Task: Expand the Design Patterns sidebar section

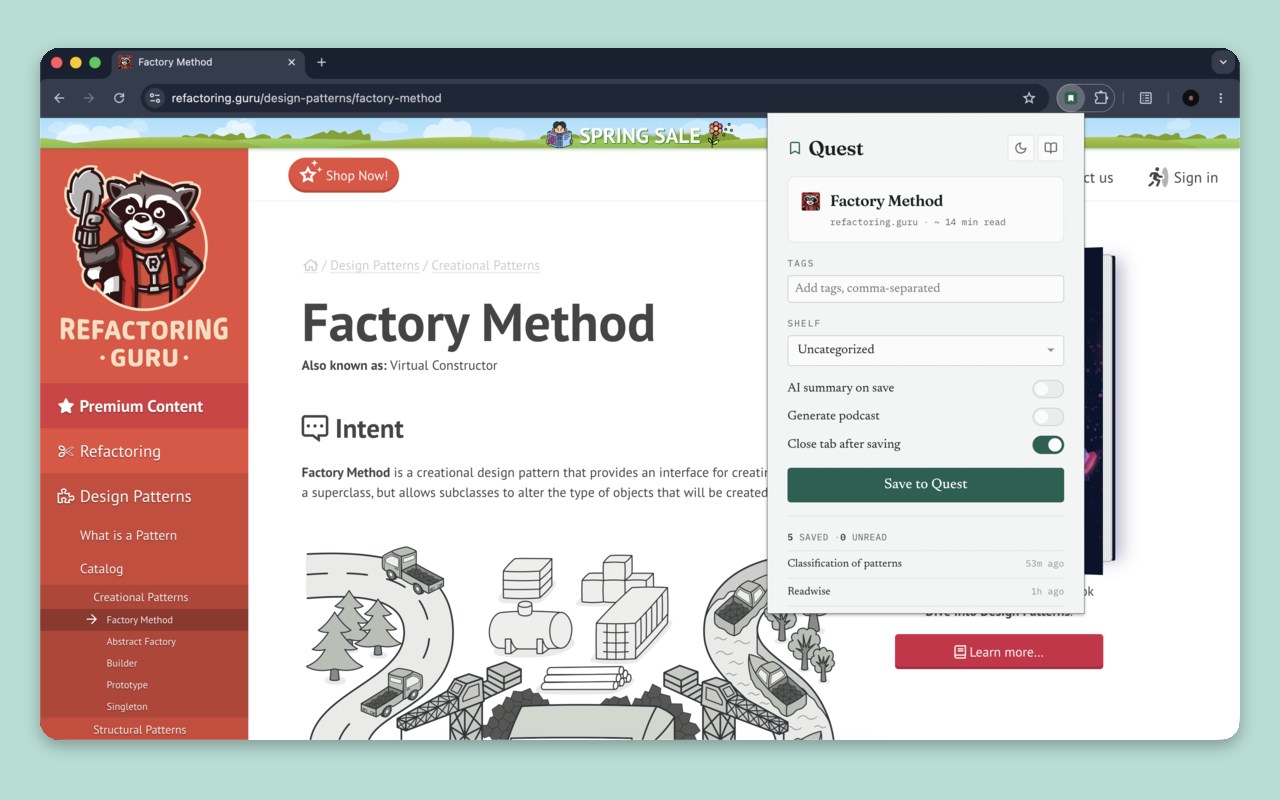Action: point(144,496)
